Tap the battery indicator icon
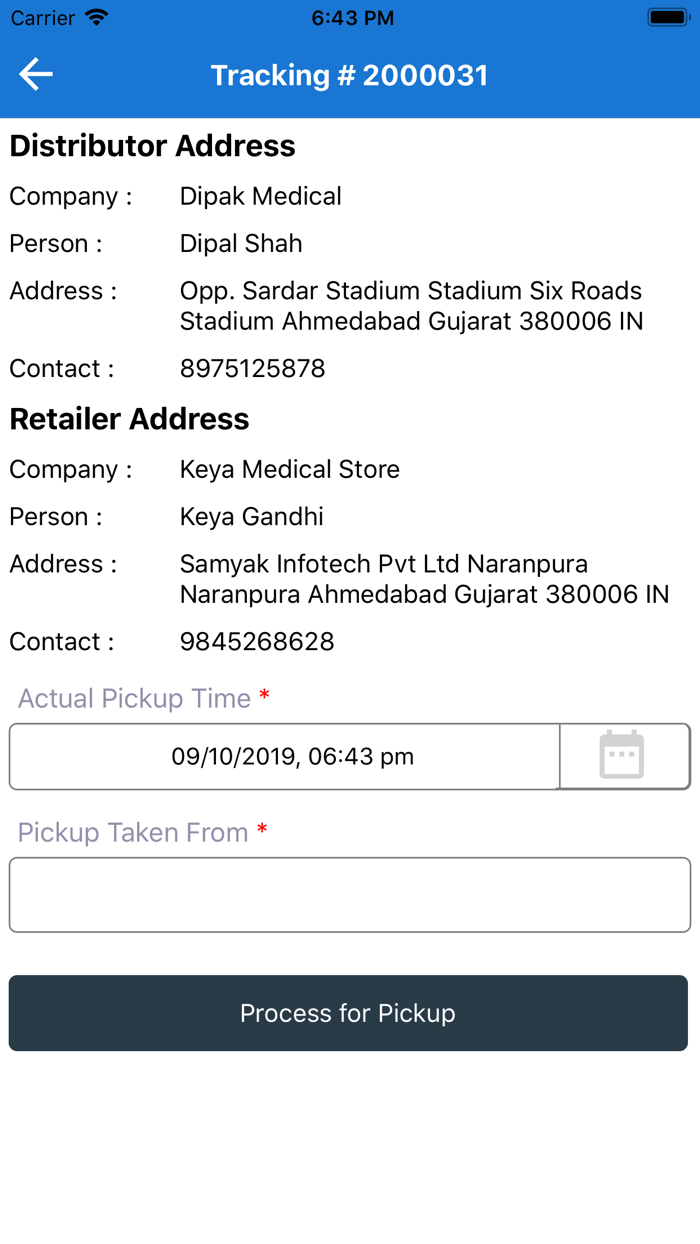 pyautogui.click(x=666, y=18)
